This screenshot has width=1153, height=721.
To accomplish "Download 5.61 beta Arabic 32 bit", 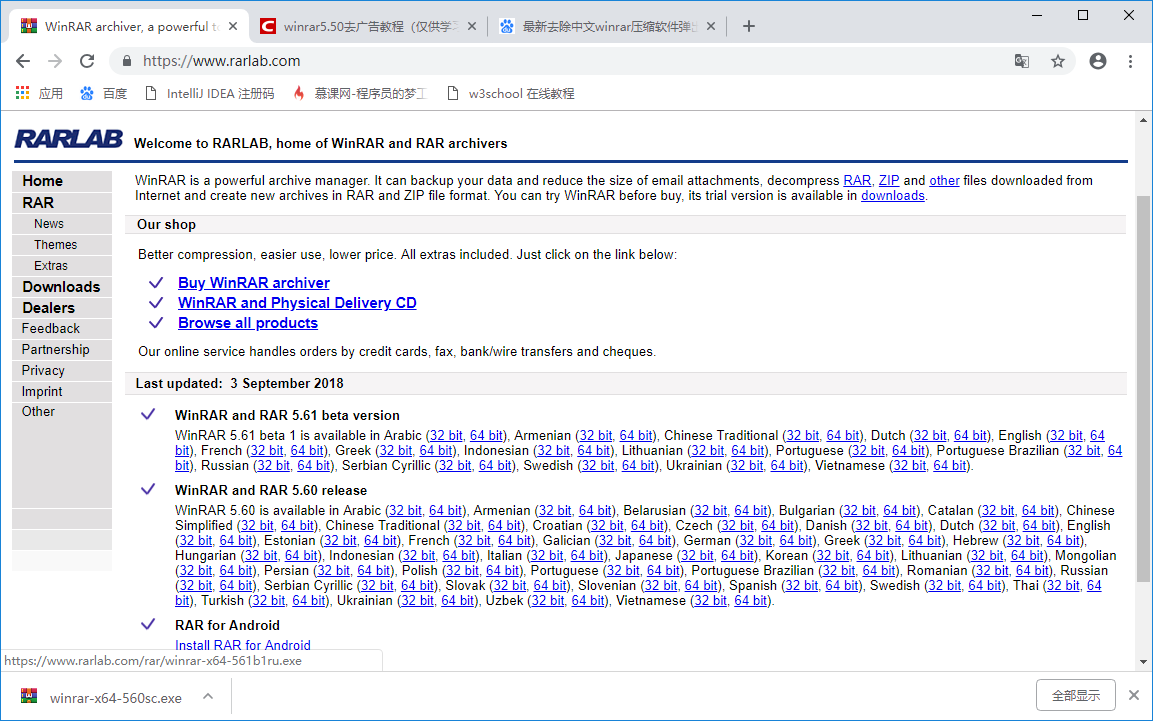I will coord(446,436).
